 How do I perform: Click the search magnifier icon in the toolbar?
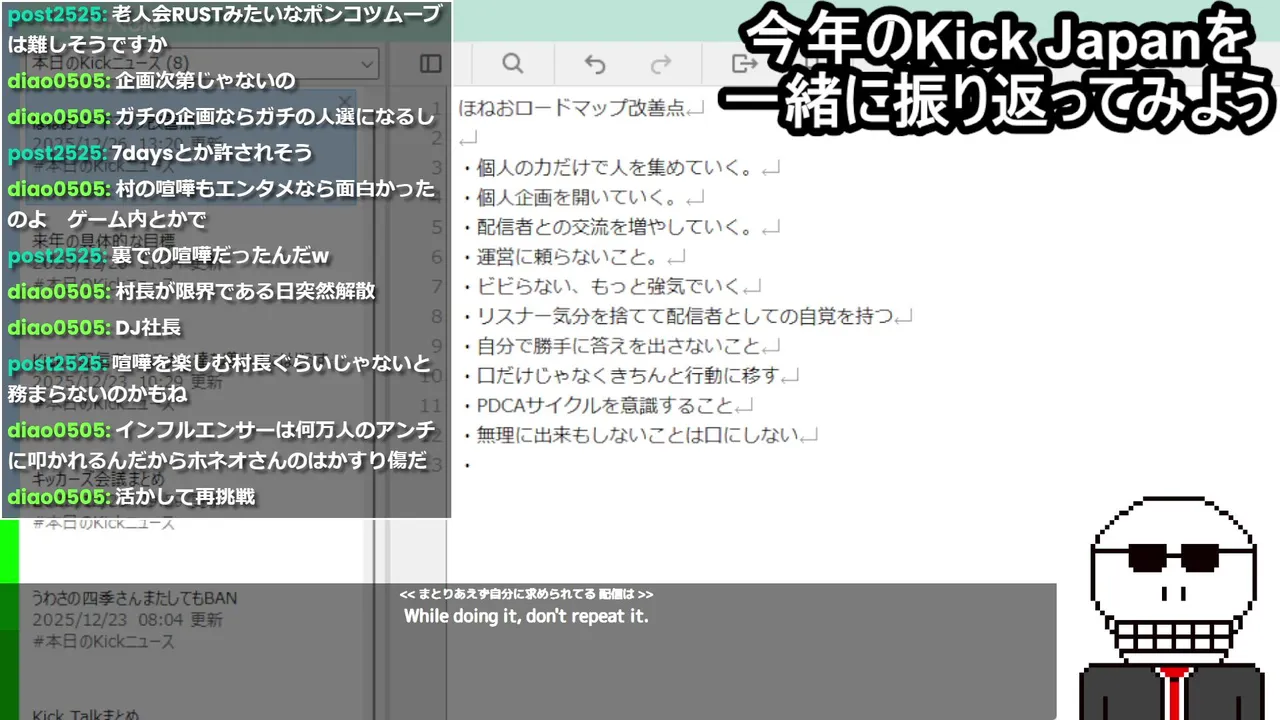tap(512, 64)
